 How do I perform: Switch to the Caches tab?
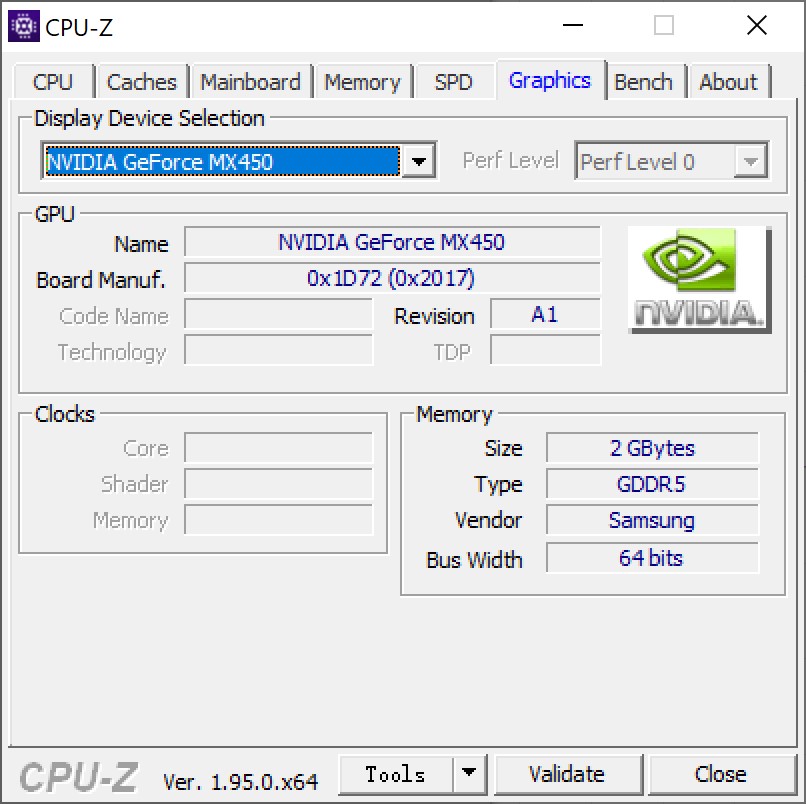coord(142,82)
